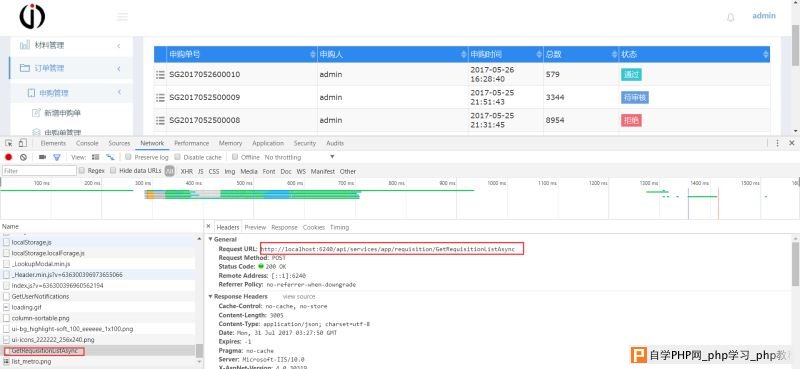This screenshot has height=369, width=800.
Task: Switch to the Performance tab
Action: coord(191,143)
